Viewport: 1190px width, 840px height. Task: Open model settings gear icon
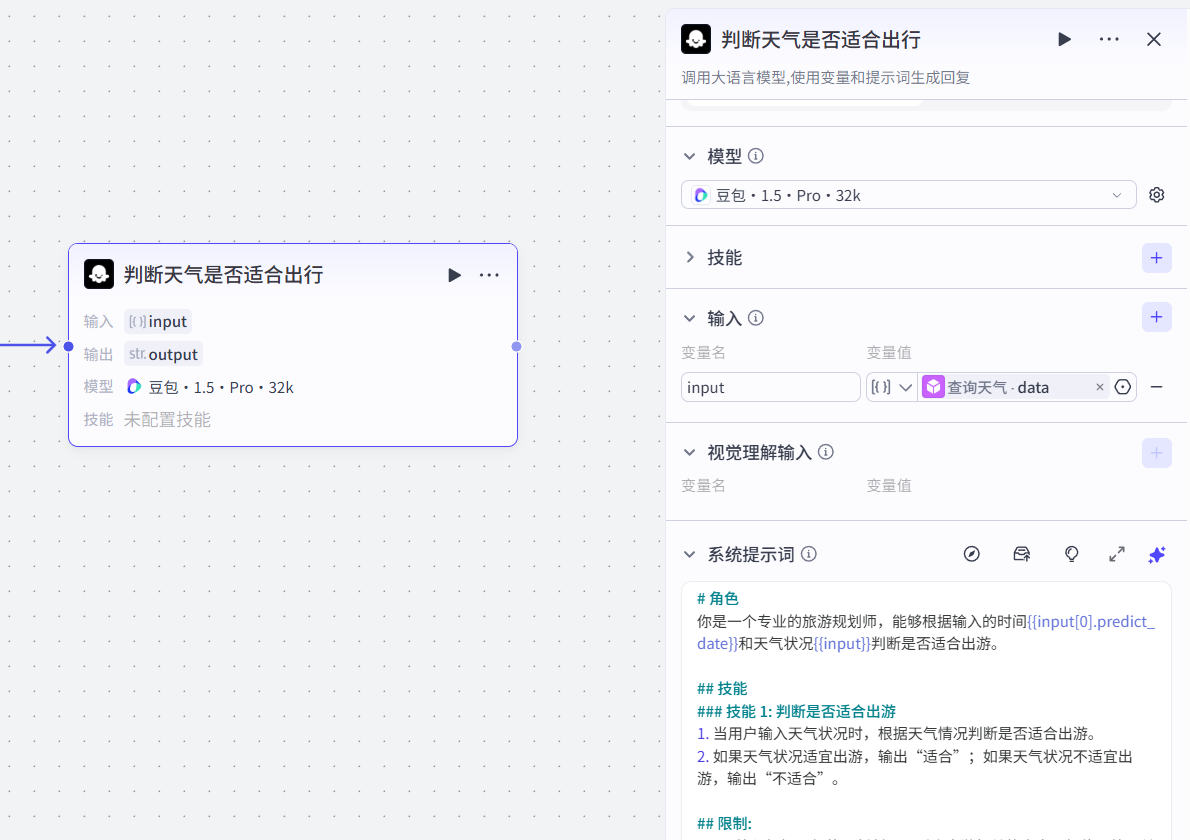click(x=1157, y=195)
